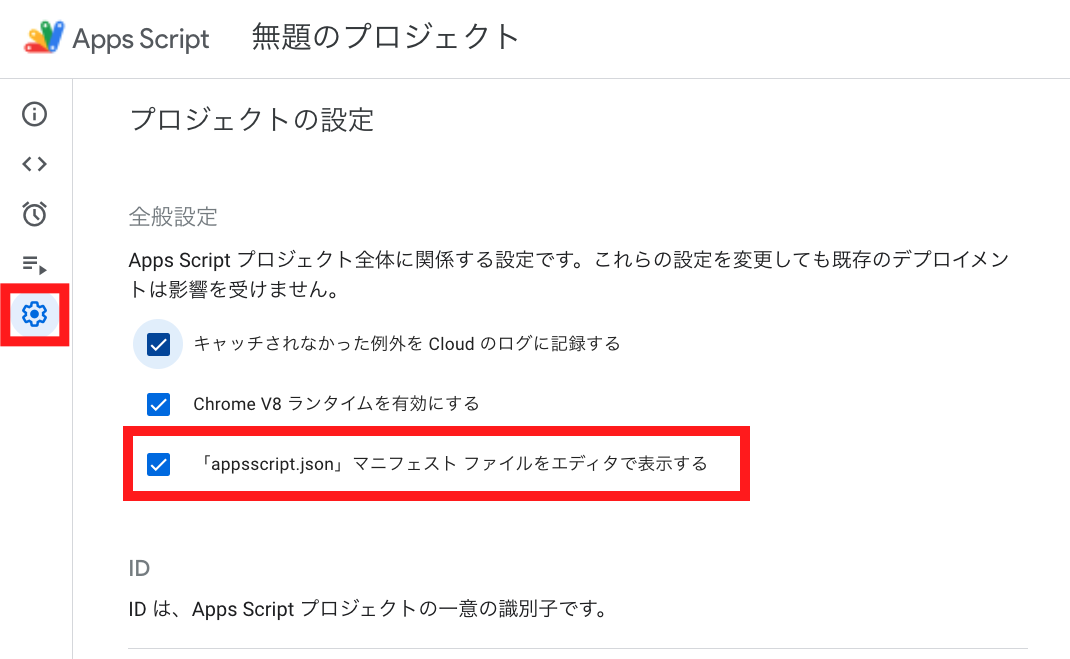1070x659 pixels.
Task: Uncheck the appsscript.json manifest checkbox
Action: (158, 465)
